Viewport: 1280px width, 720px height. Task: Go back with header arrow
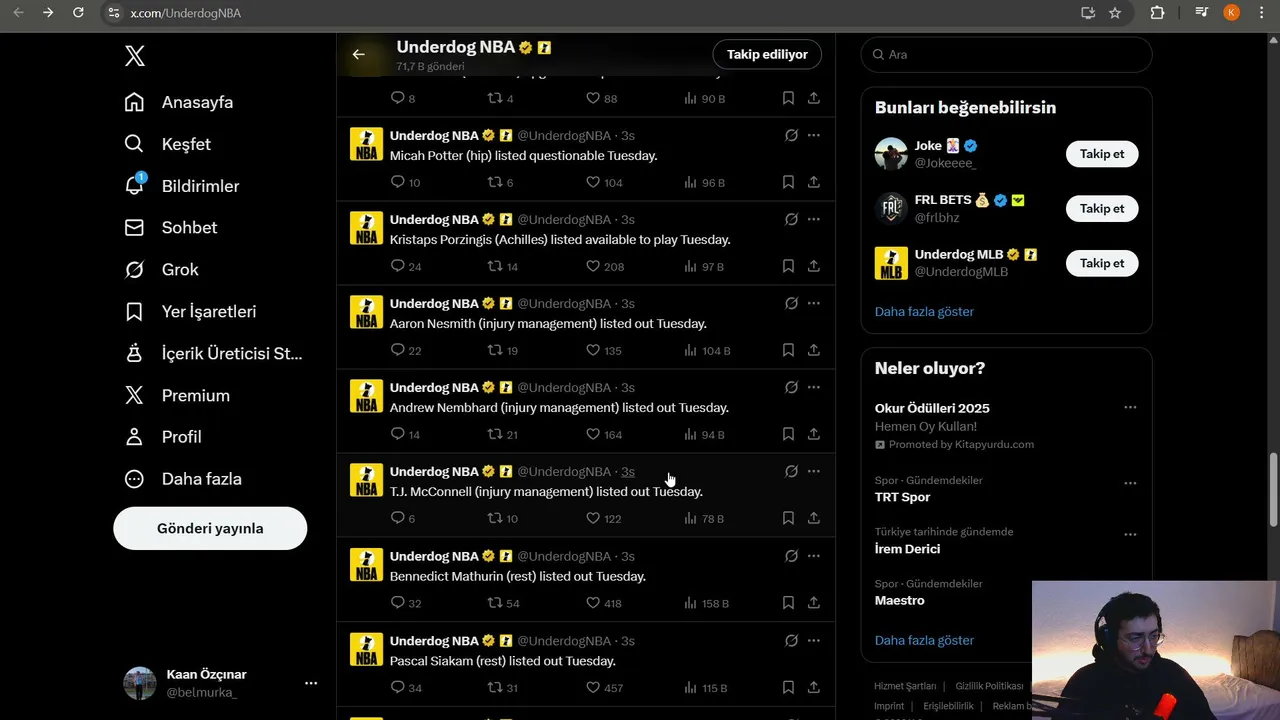point(358,54)
